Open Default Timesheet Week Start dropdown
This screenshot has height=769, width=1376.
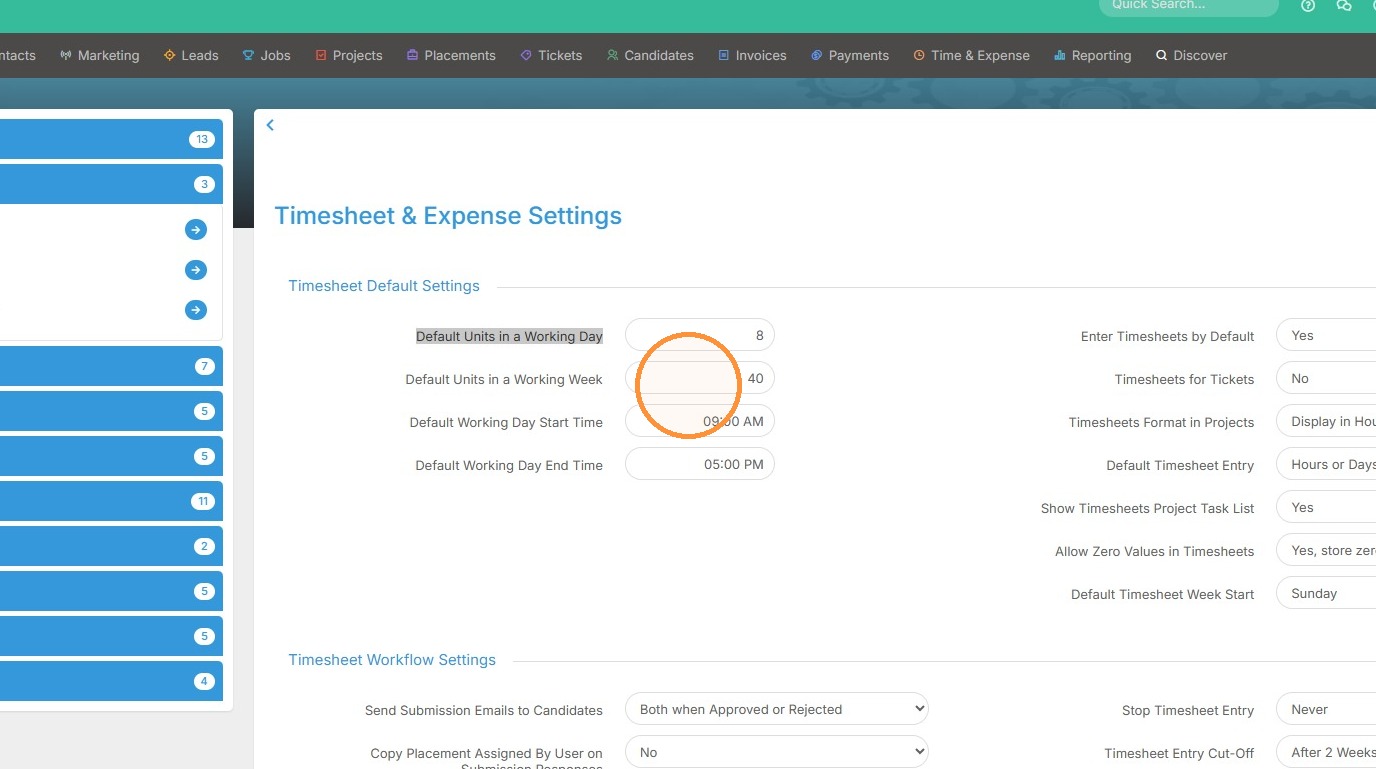(1326, 593)
